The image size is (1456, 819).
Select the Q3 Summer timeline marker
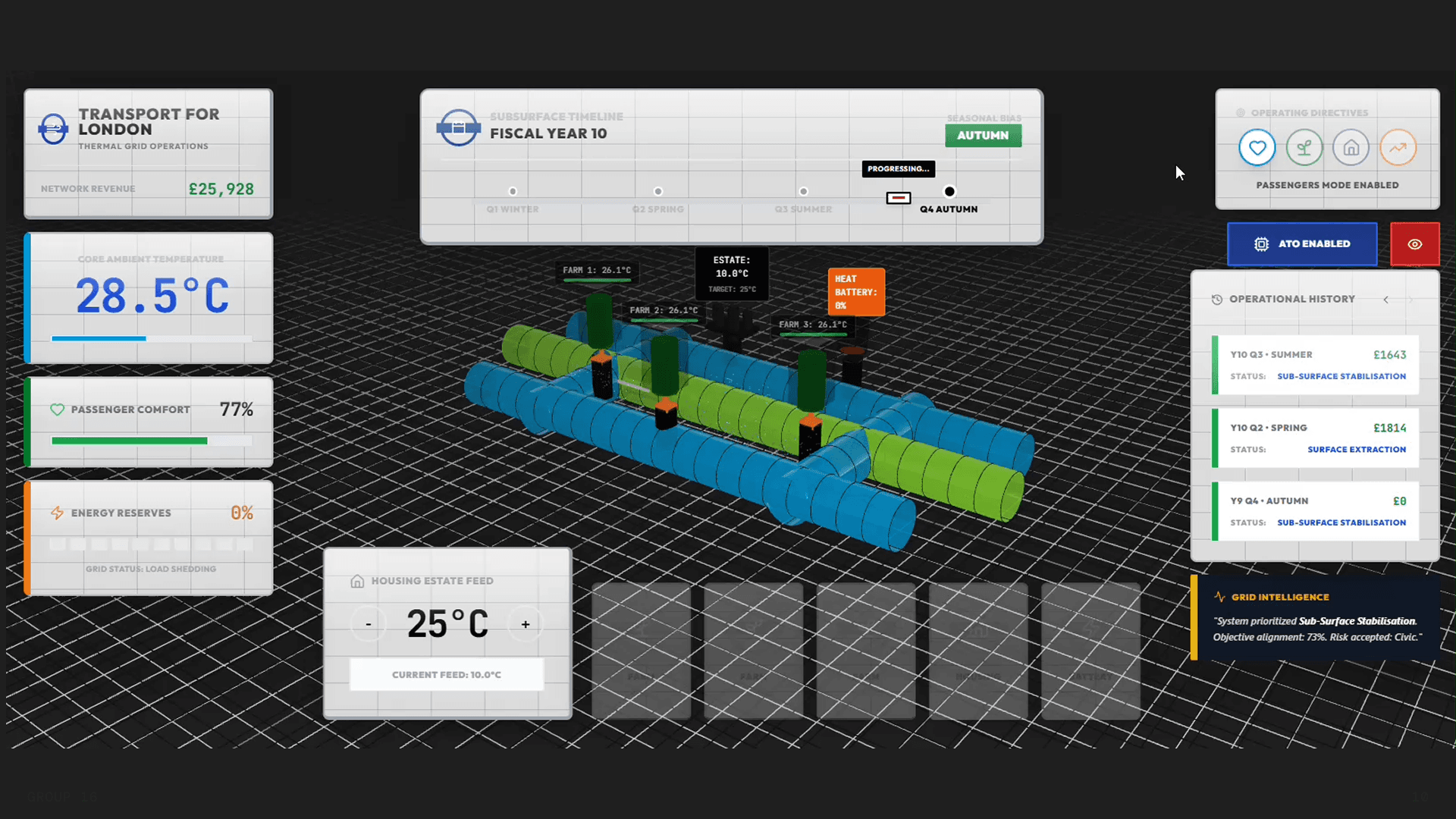[804, 192]
